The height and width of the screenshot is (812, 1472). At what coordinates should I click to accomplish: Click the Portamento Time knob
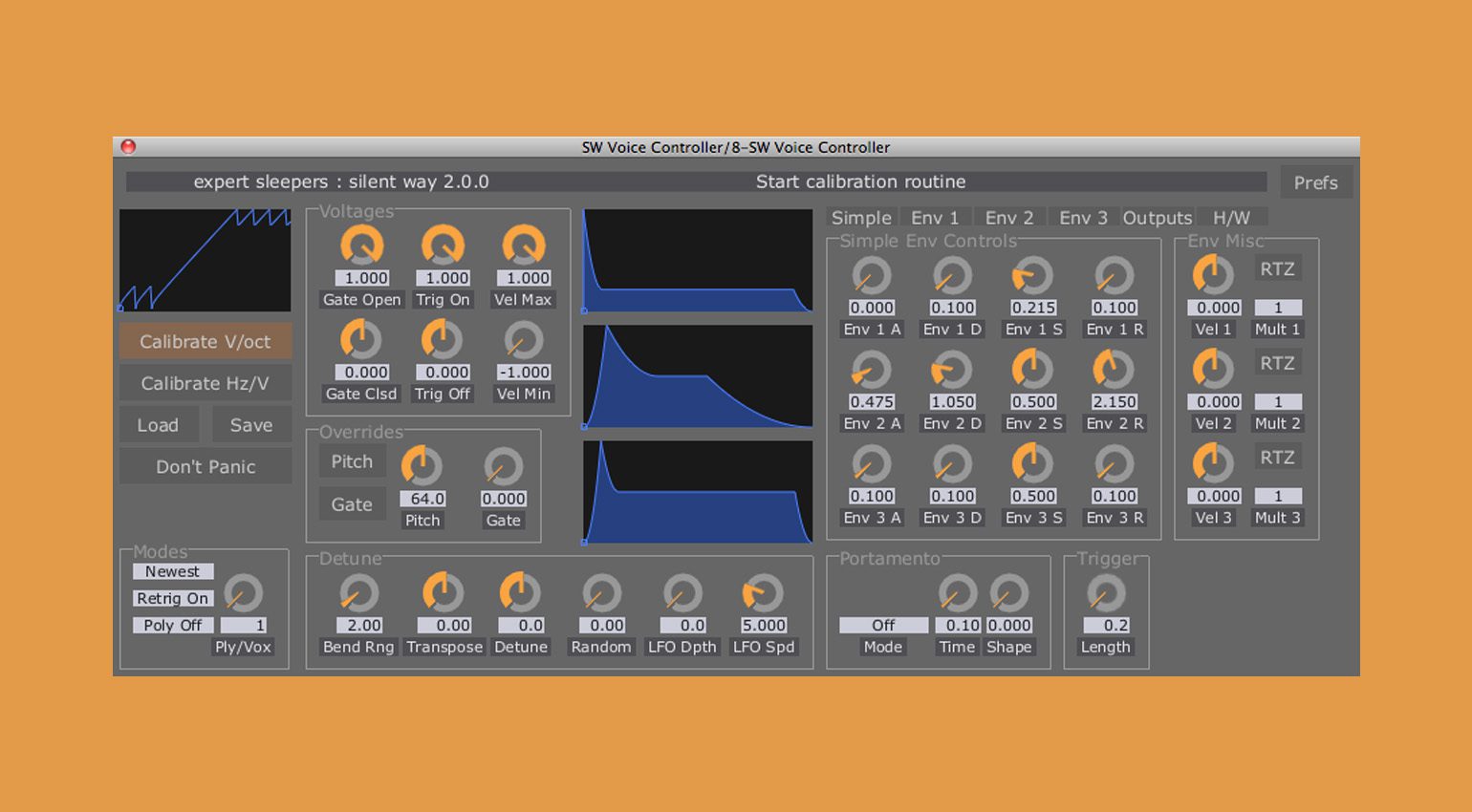(x=957, y=593)
